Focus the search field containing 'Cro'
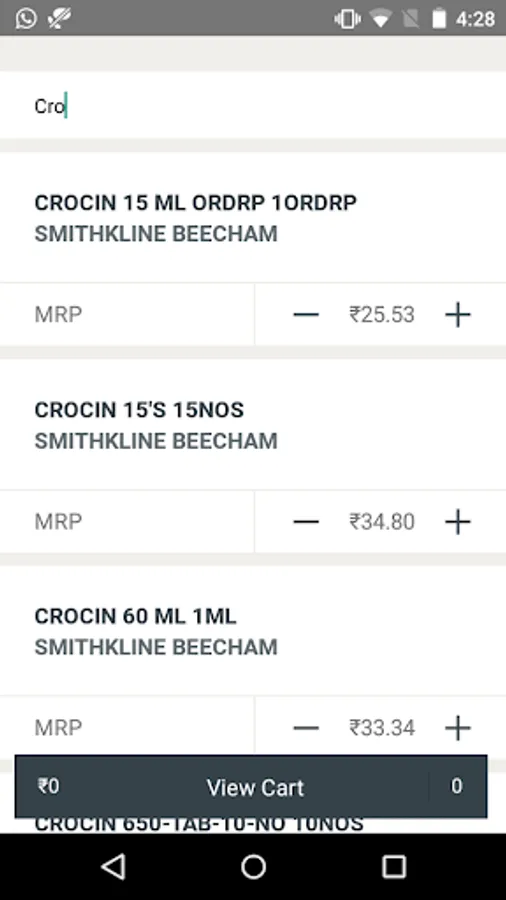Viewport: 506px width, 900px height. (253, 106)
